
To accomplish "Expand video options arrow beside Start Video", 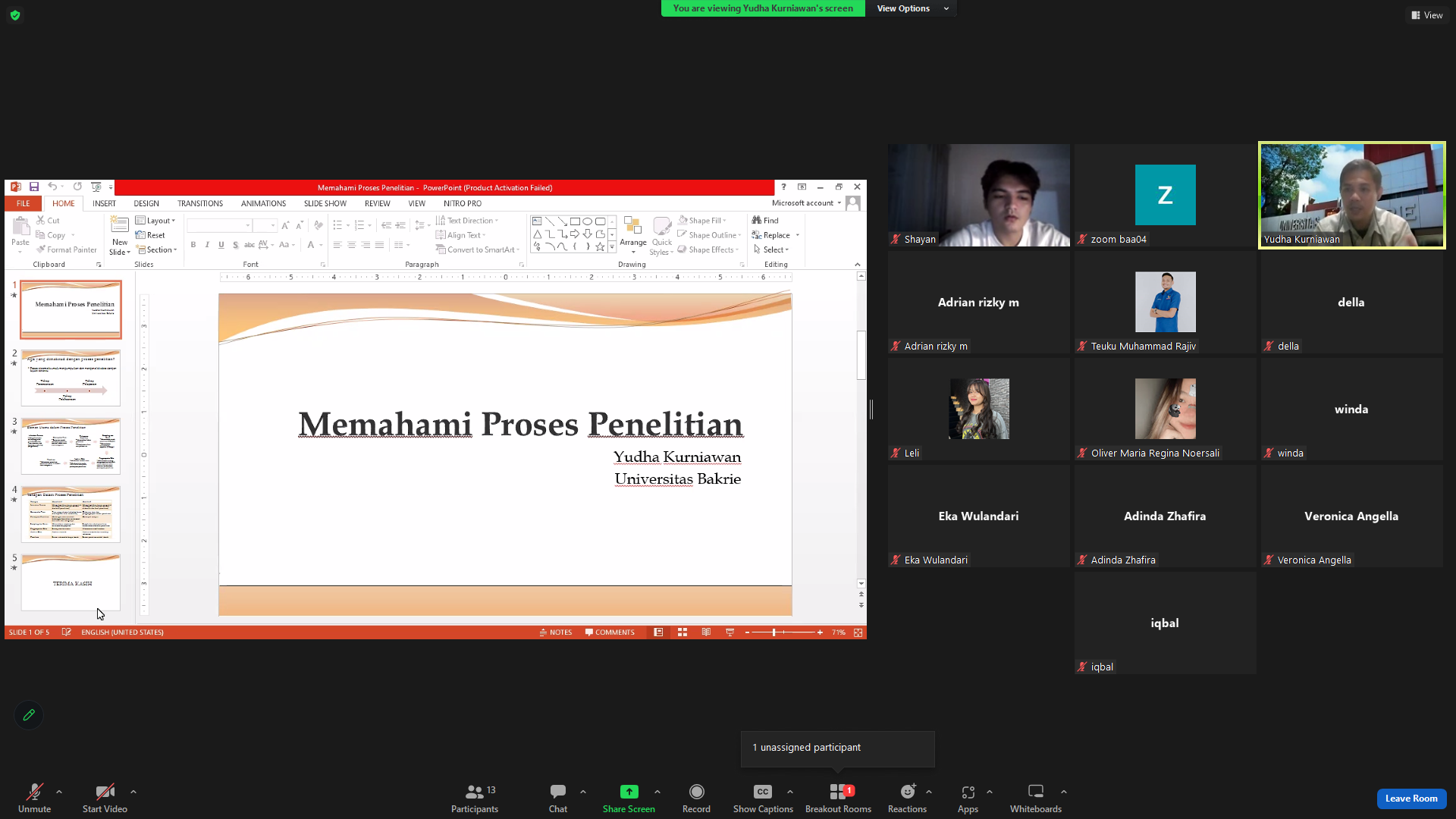I will [133, 792].
